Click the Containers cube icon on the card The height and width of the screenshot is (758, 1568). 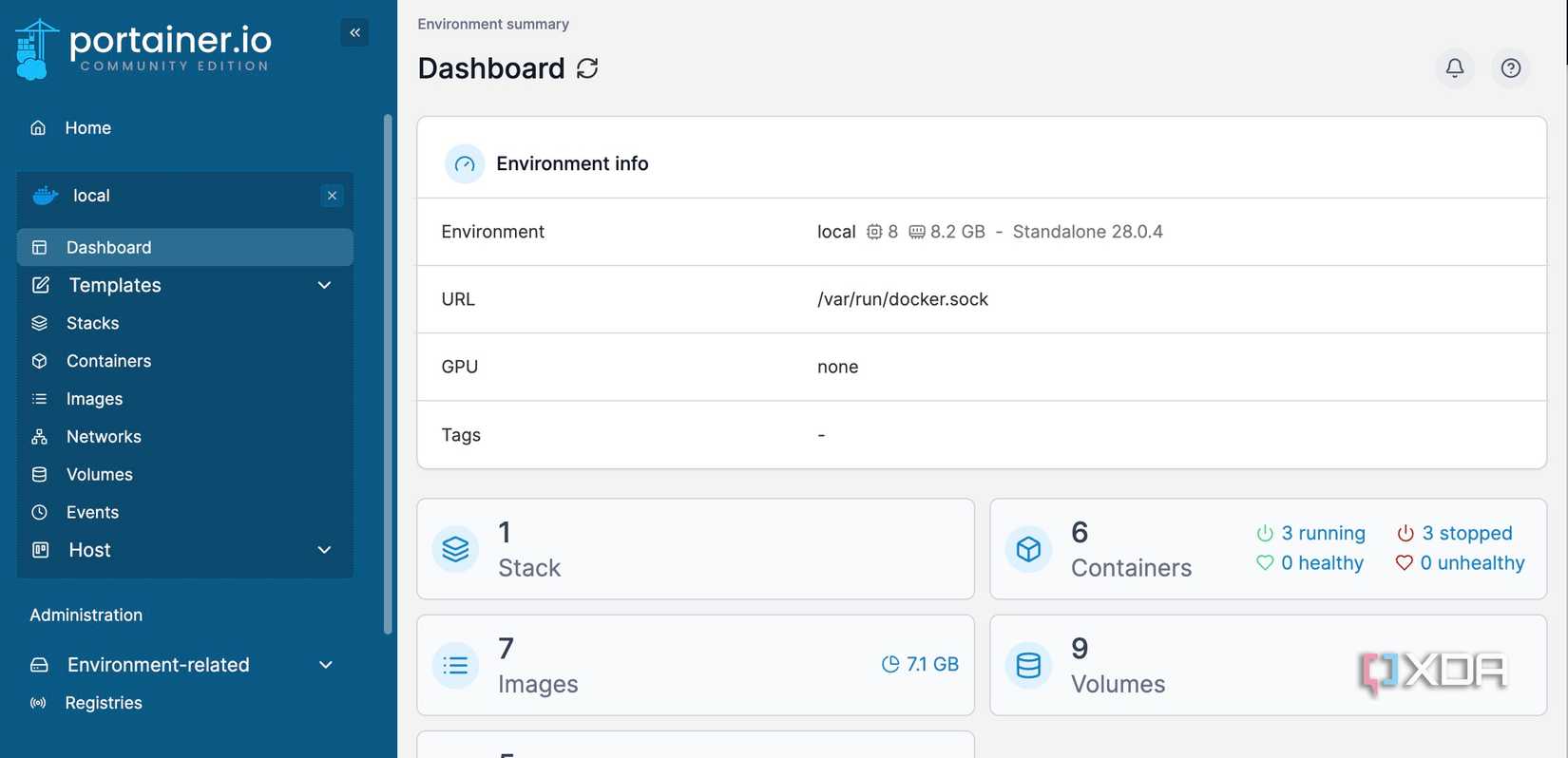click(x=1028, y=549)
